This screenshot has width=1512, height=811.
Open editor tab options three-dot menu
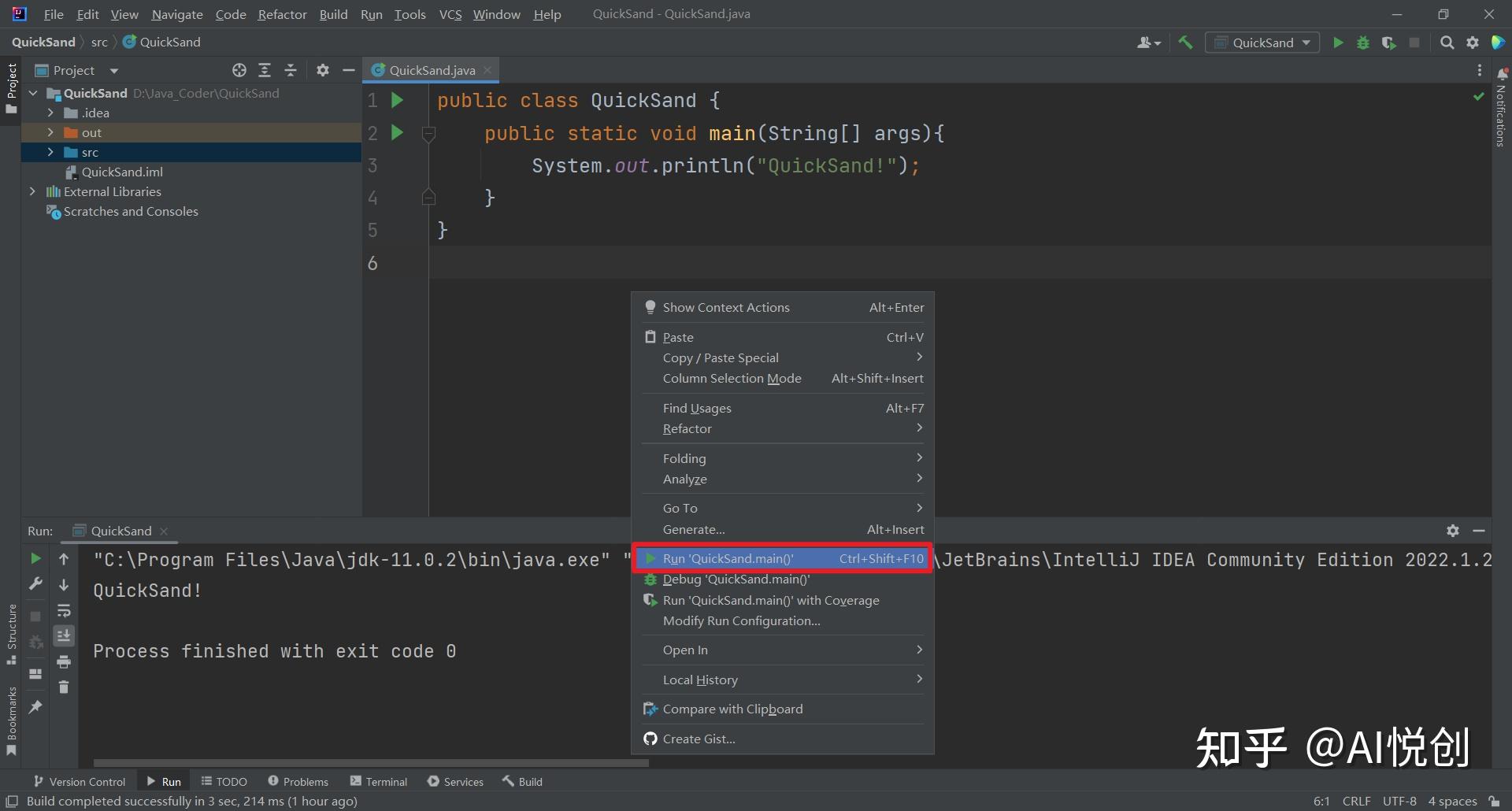pos(1480,70)
